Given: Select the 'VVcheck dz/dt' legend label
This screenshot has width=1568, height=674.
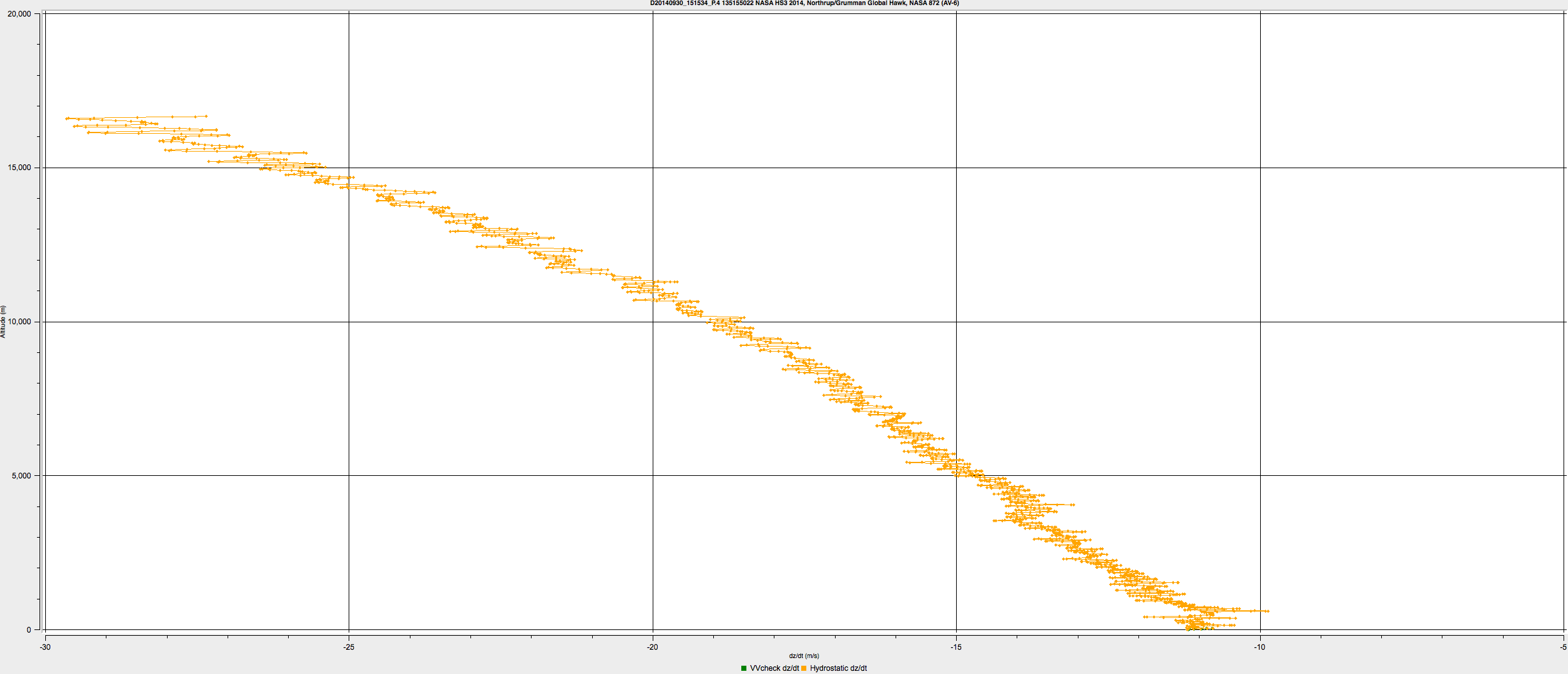Looking at the screenshot, I should point(774,668).
